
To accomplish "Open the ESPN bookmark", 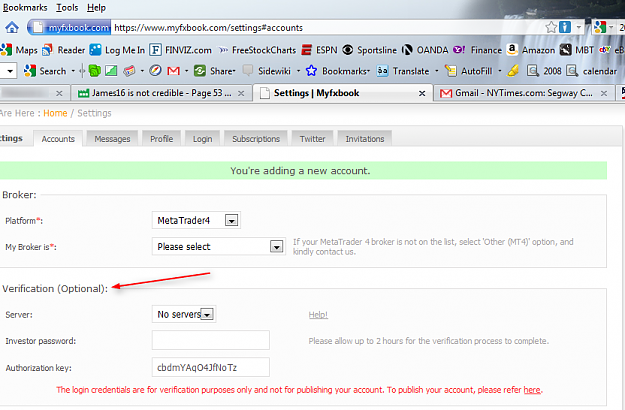I will pos(319,50).
